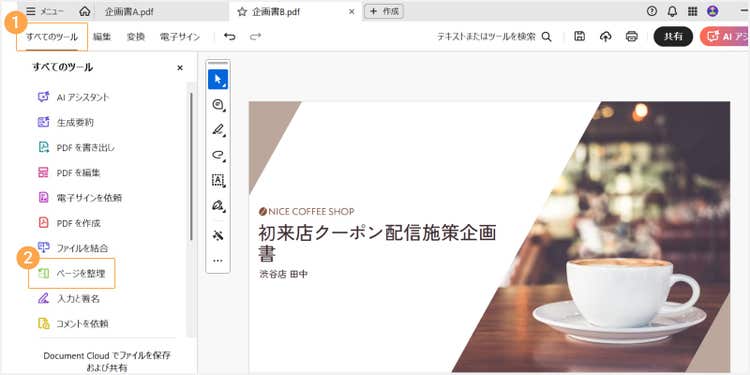The height and width of the screenshot is (375, 750).
Task: Click the 作成 button
Action: coord(384,11)
